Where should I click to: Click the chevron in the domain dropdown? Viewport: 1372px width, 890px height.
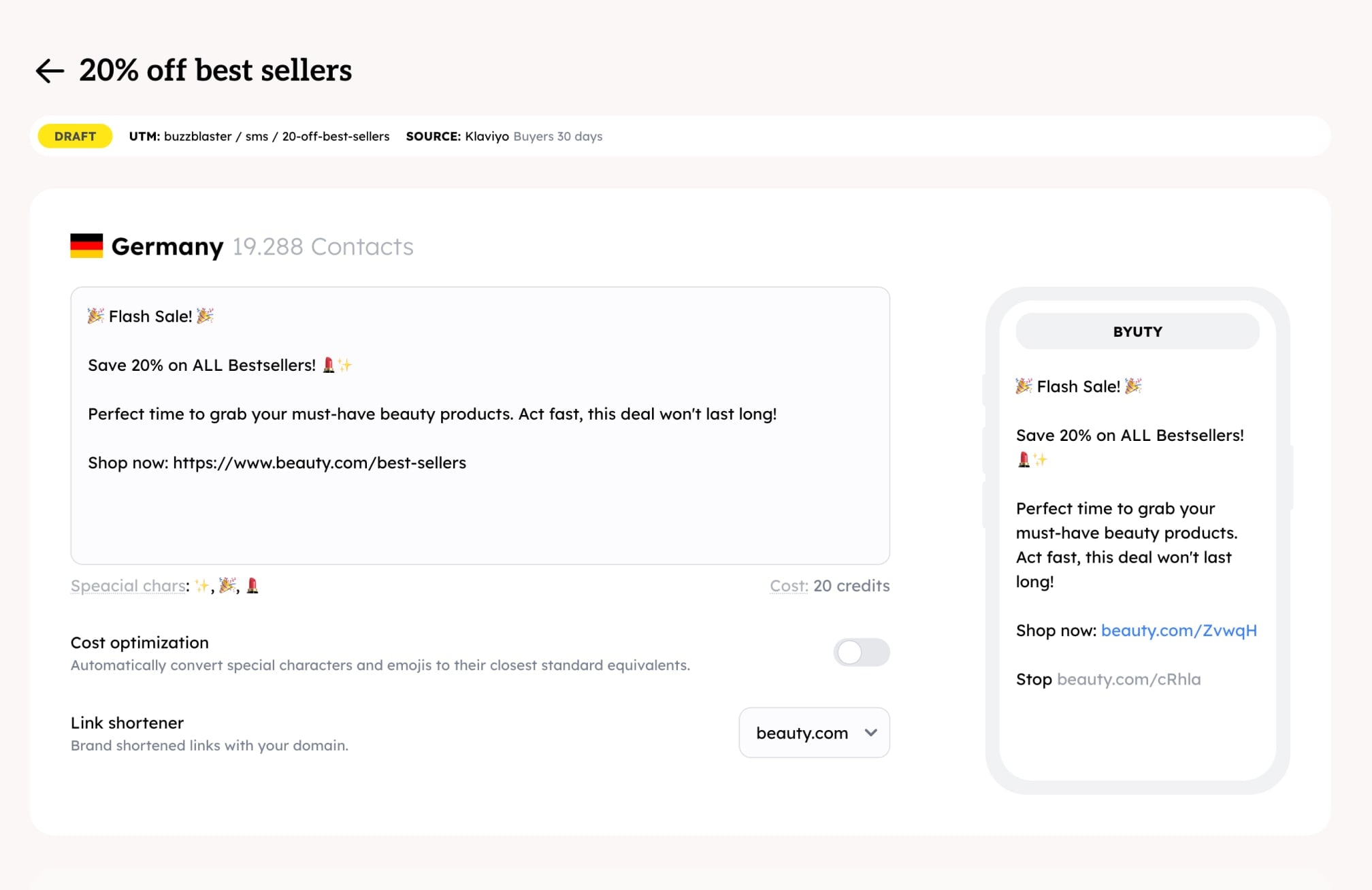tap(870, 733)
